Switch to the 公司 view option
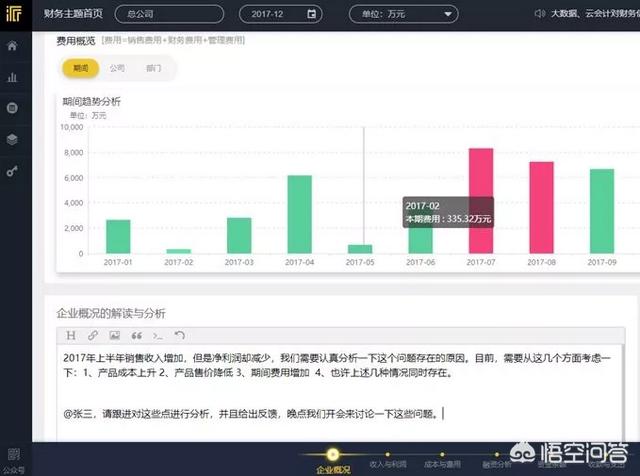This screenshot has height=476, width=640. [x=117, y=68]
